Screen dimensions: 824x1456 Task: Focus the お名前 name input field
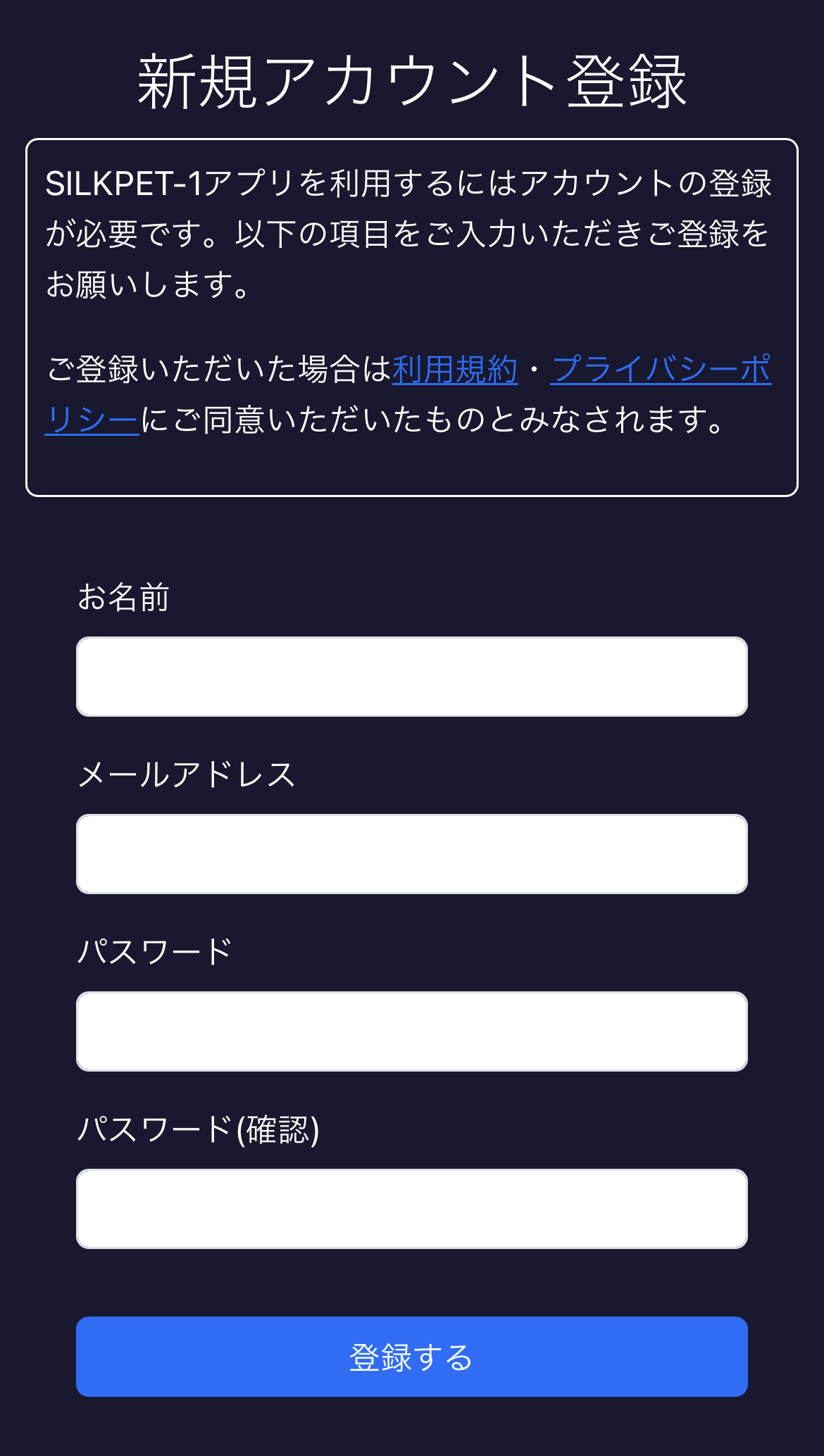point(411,677)
